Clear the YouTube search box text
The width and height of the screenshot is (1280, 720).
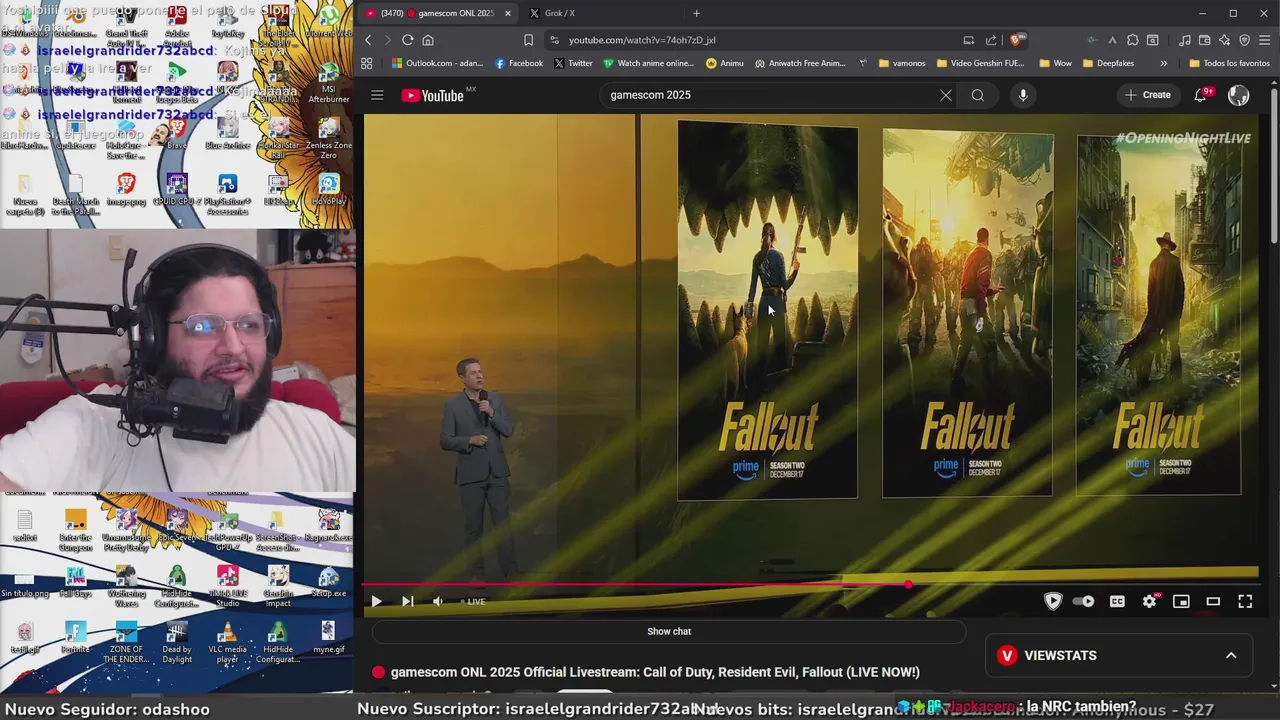point(945,95)
